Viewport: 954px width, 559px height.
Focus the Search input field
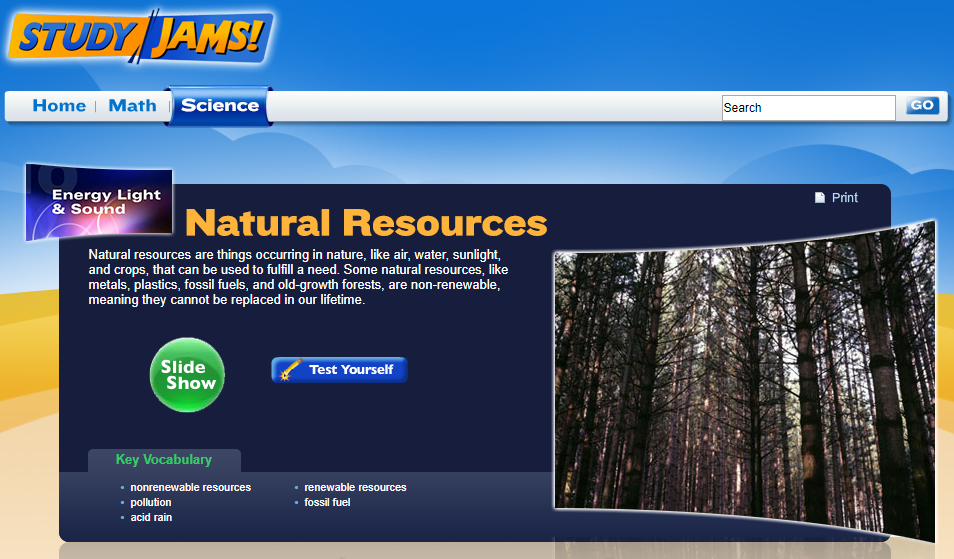tap(809, 108)
